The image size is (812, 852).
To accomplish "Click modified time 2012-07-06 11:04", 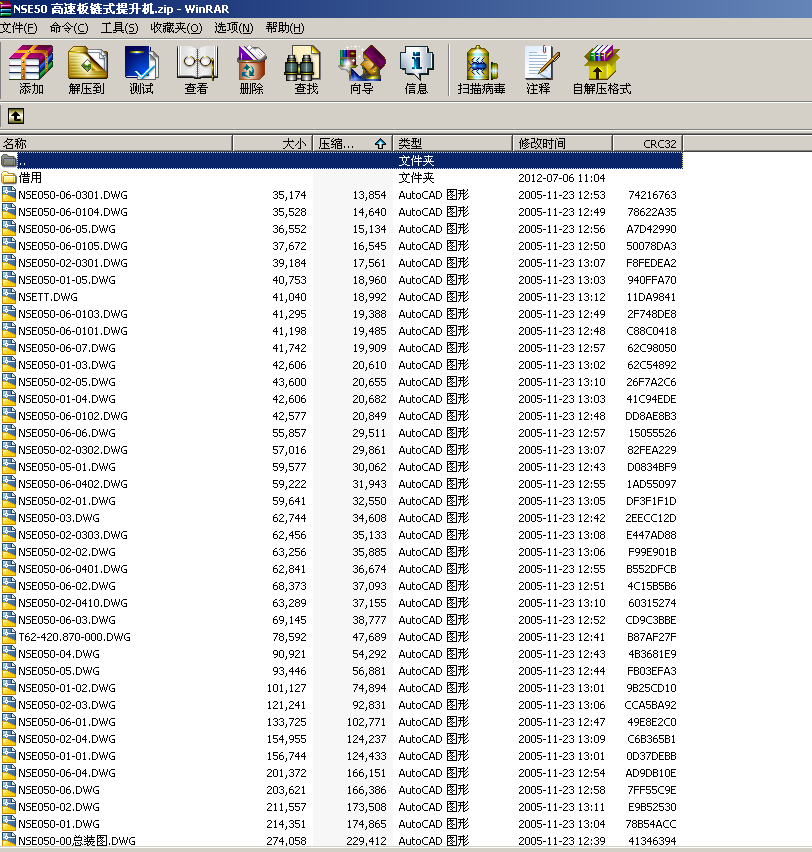I will coord(561,178).
